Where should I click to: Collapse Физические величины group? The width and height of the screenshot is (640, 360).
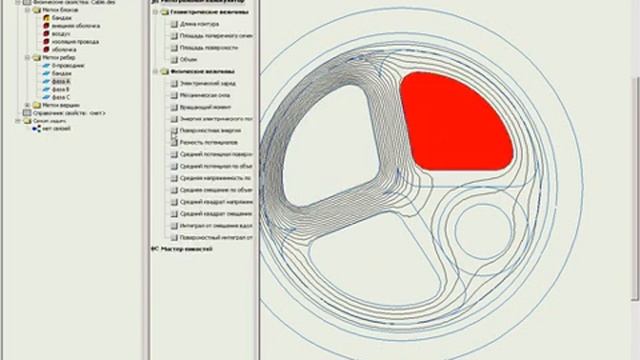[156, 71]
